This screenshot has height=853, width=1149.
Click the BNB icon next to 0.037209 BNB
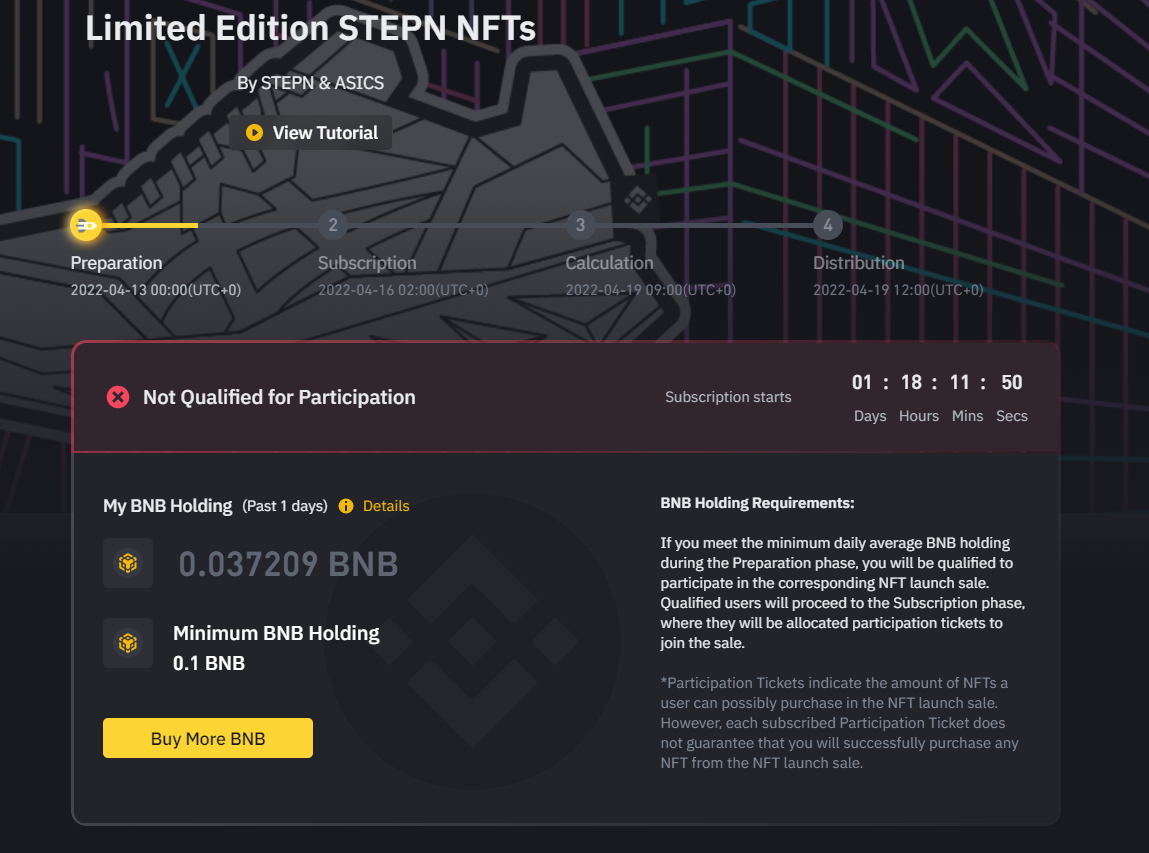pos(128,564)
